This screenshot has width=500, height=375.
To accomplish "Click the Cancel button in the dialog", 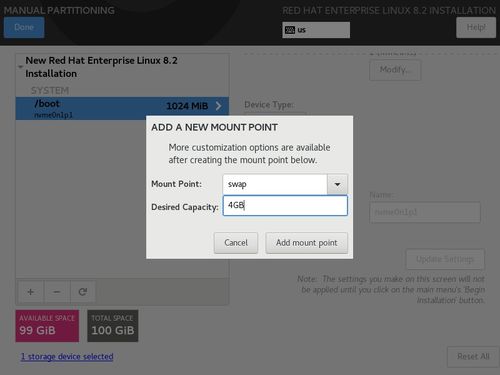I will coord(236,243).
